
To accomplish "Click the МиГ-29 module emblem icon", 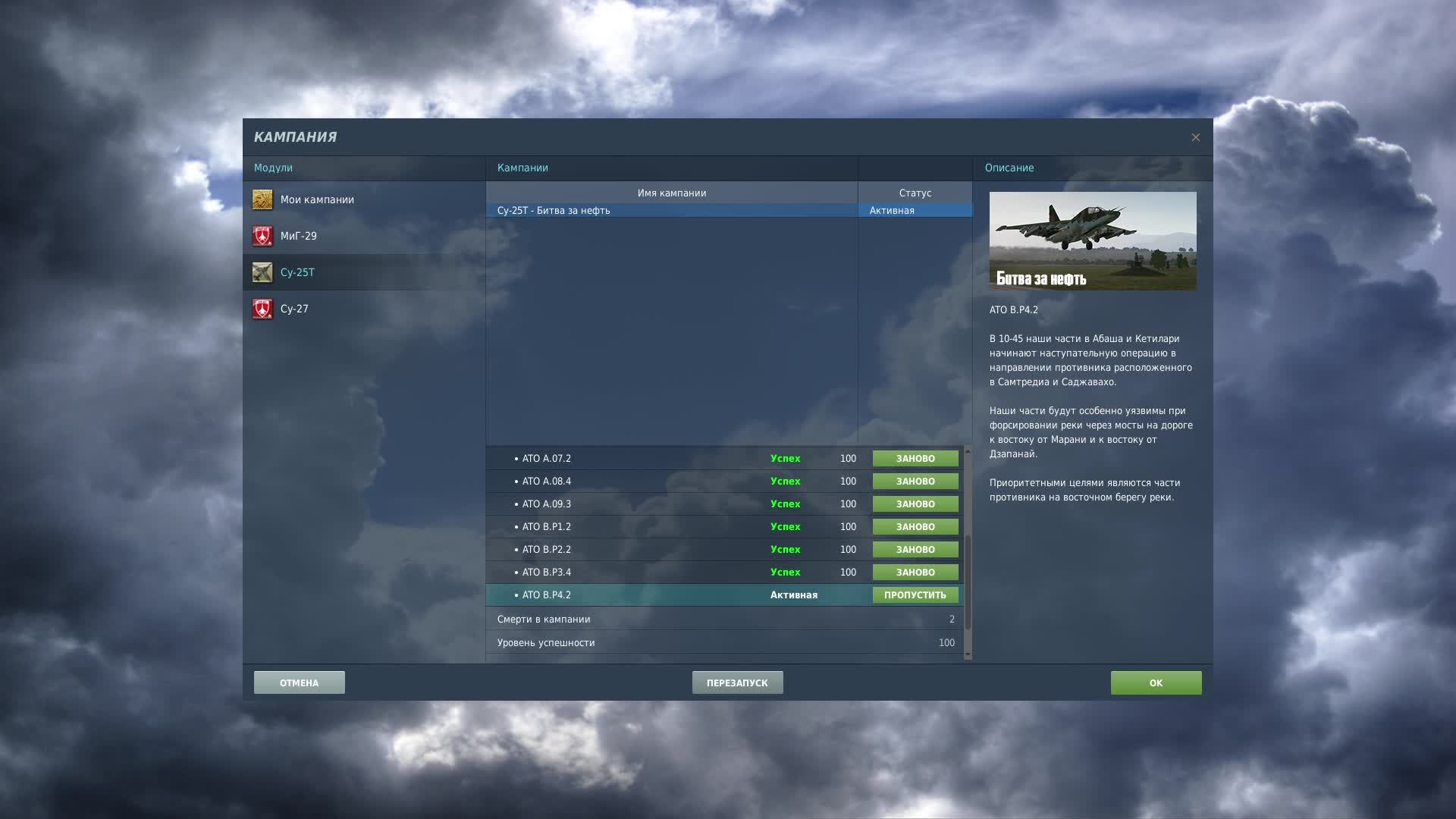I will (x=262, y=236).
